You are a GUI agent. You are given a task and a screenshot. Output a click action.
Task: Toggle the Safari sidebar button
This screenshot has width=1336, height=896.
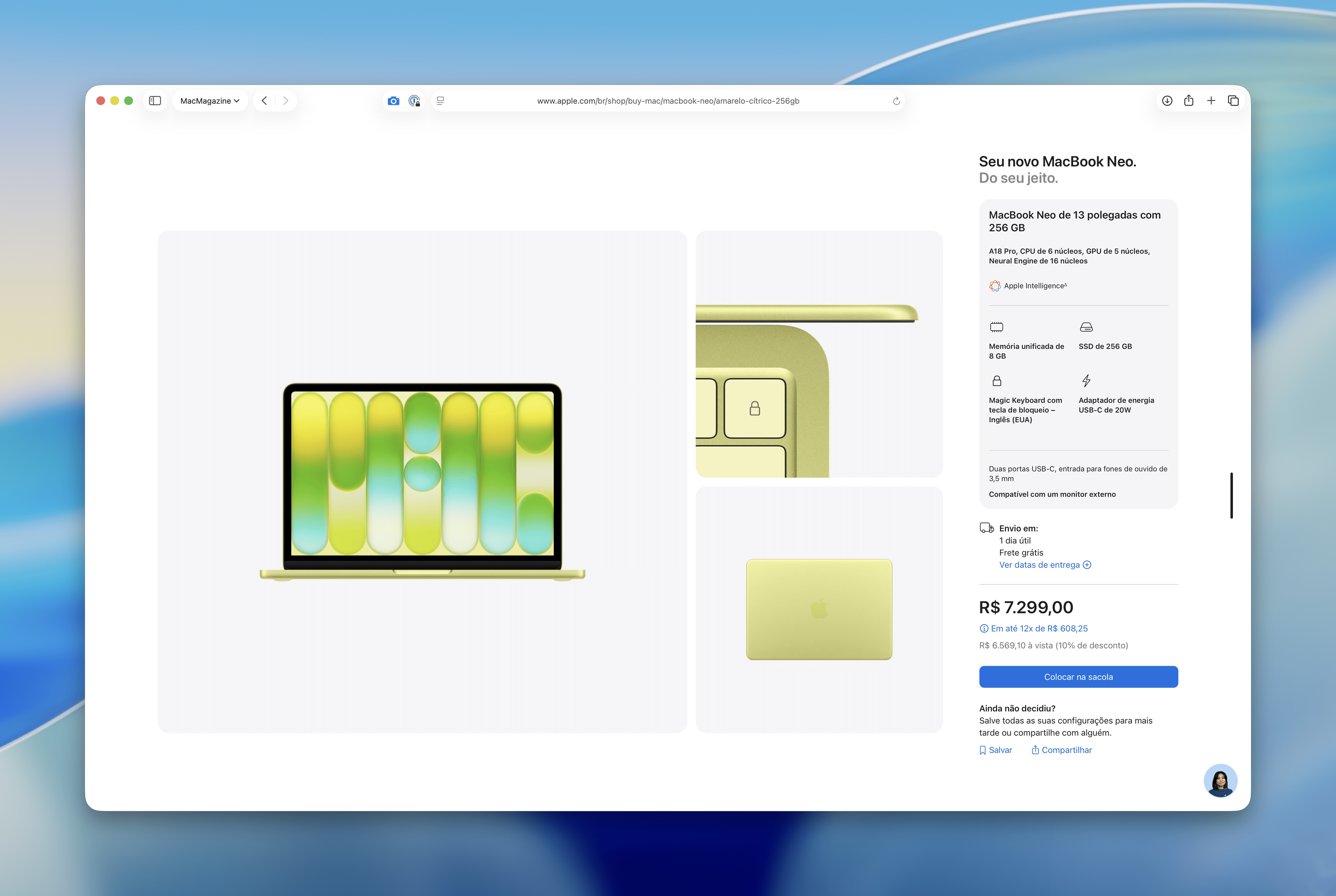(x=155, y=100)
